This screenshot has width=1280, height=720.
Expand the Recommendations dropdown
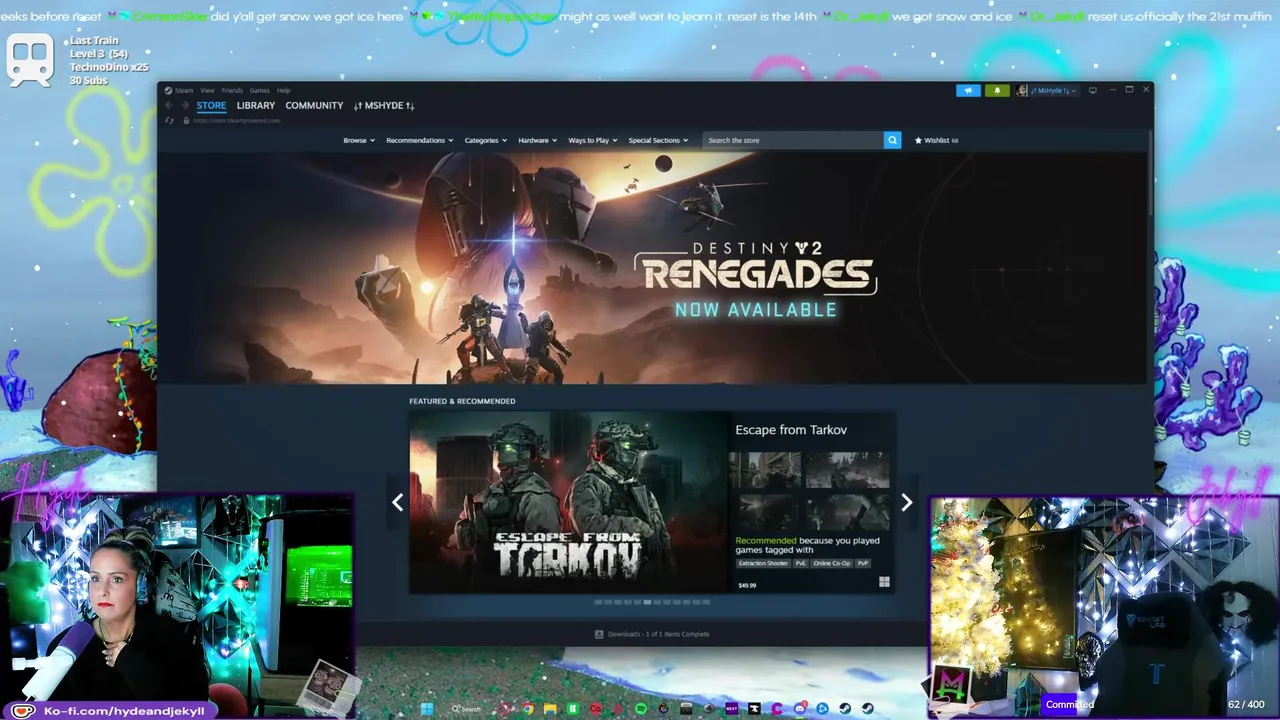(x=420, y=140)
